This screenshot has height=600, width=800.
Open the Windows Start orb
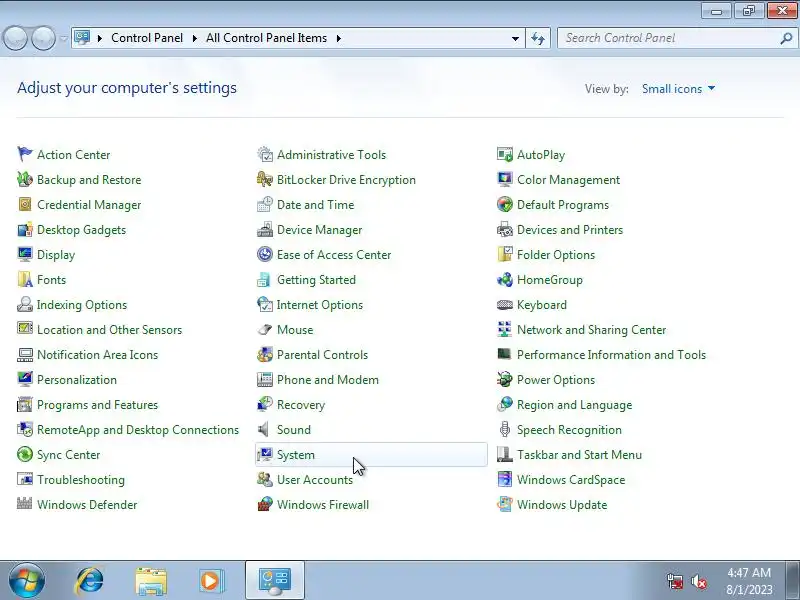[27, 580]
